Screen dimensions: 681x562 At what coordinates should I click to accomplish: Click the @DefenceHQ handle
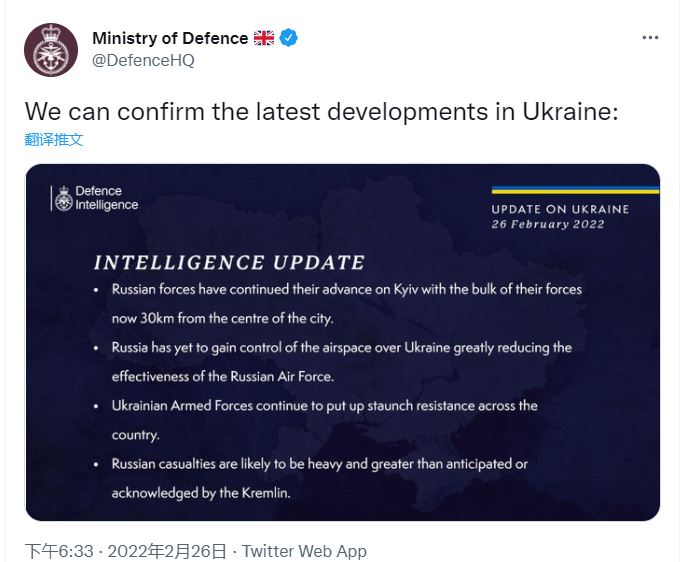click(142, 60)
